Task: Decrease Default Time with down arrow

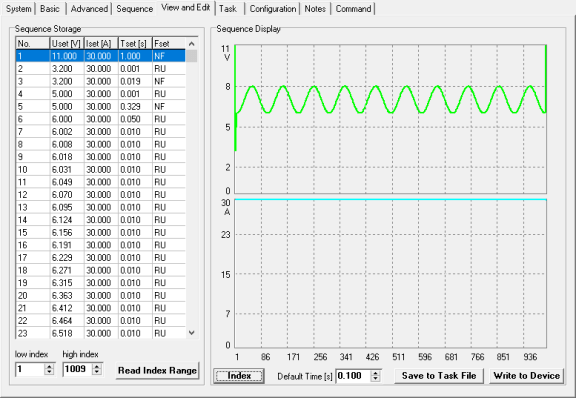Action: click(375, 379)
